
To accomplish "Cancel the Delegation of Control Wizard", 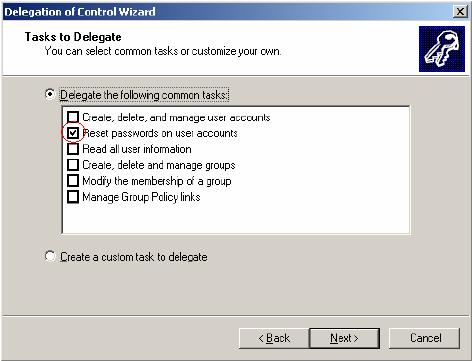I will pyautogui.click(x=425, y=338).
